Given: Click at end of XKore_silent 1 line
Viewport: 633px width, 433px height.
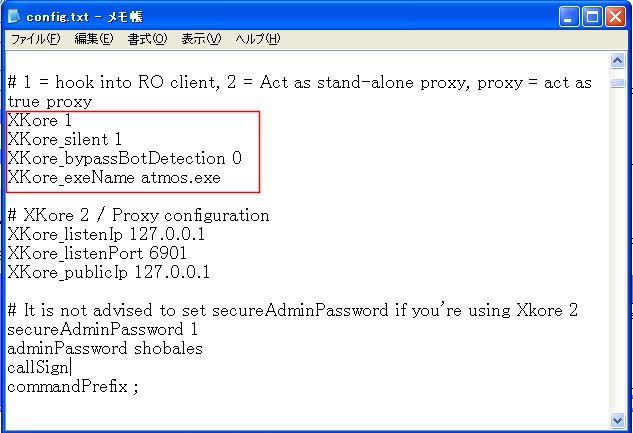Looking at the screenshot, I should (x=122, y=140).
